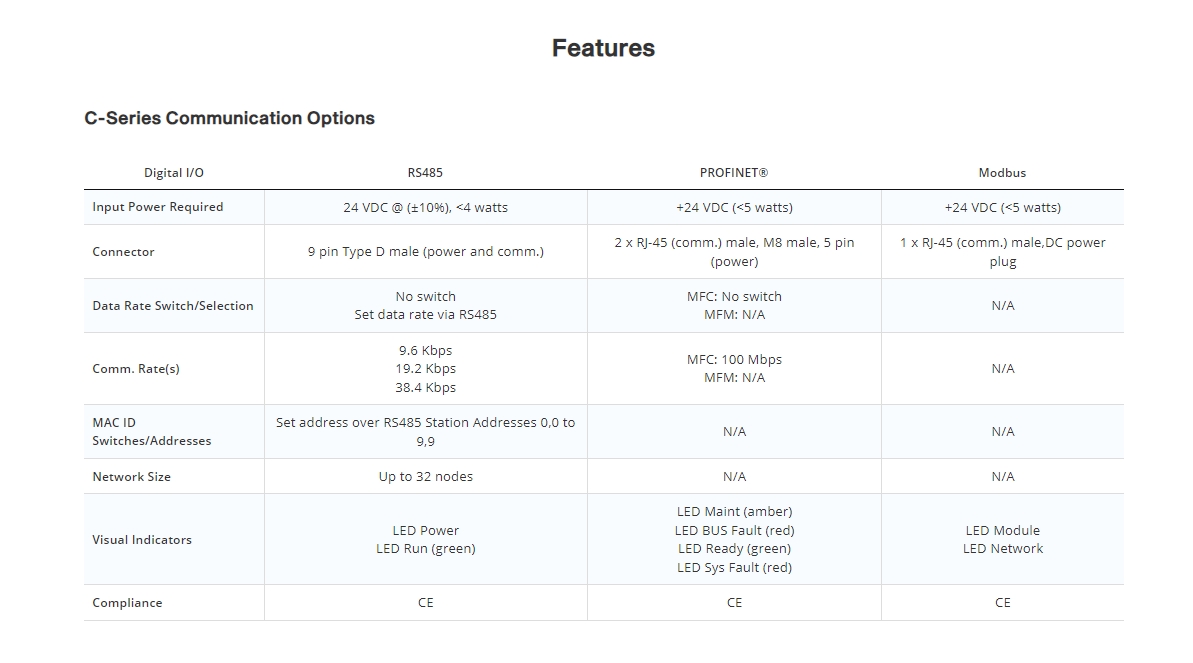Select the Digital I/O column header
The width and height of the screenshot is (1193, 663).
[174, 173]
